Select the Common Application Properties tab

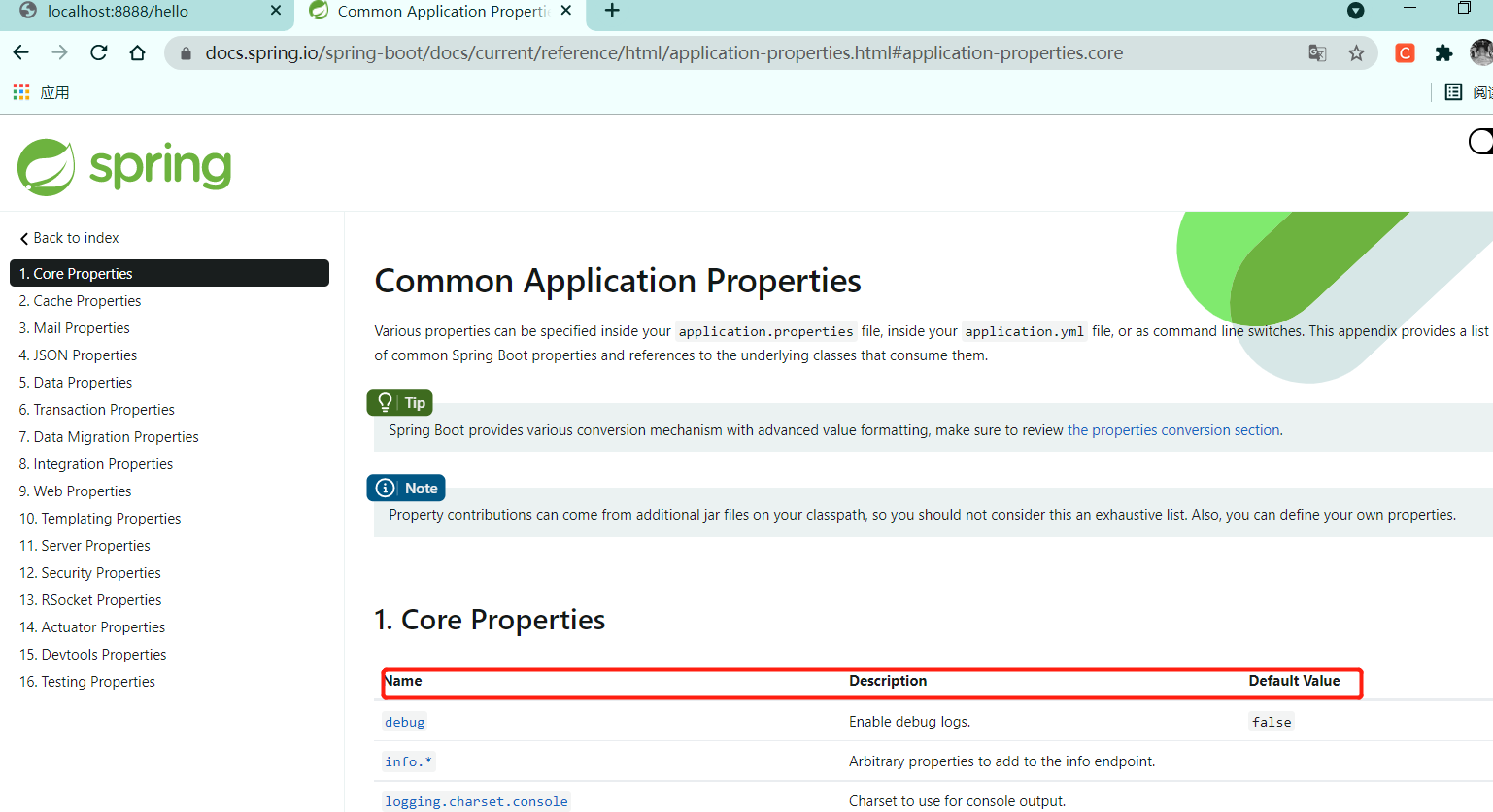441,12
